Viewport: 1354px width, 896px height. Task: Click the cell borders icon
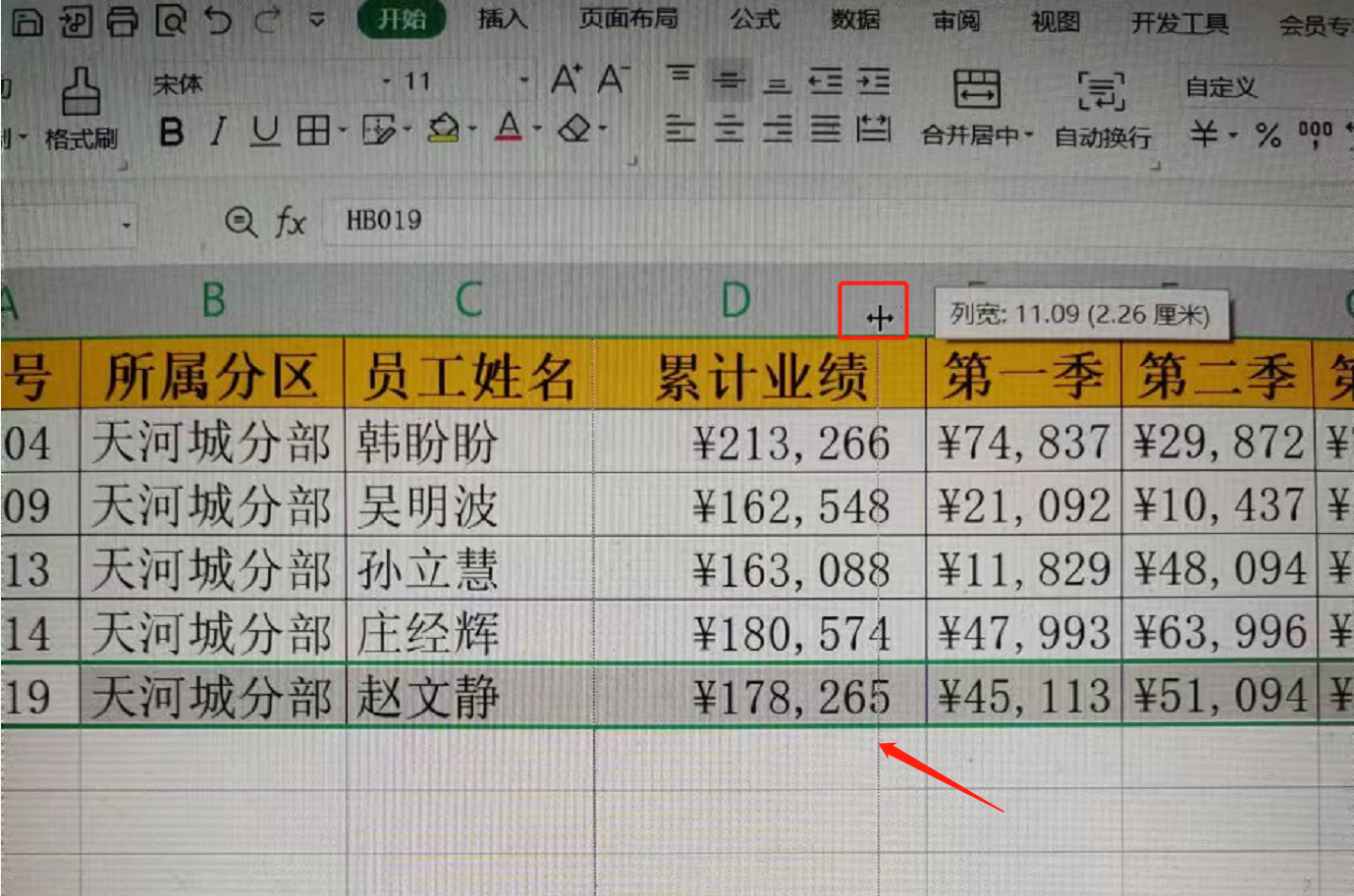[x=313, y=131]
